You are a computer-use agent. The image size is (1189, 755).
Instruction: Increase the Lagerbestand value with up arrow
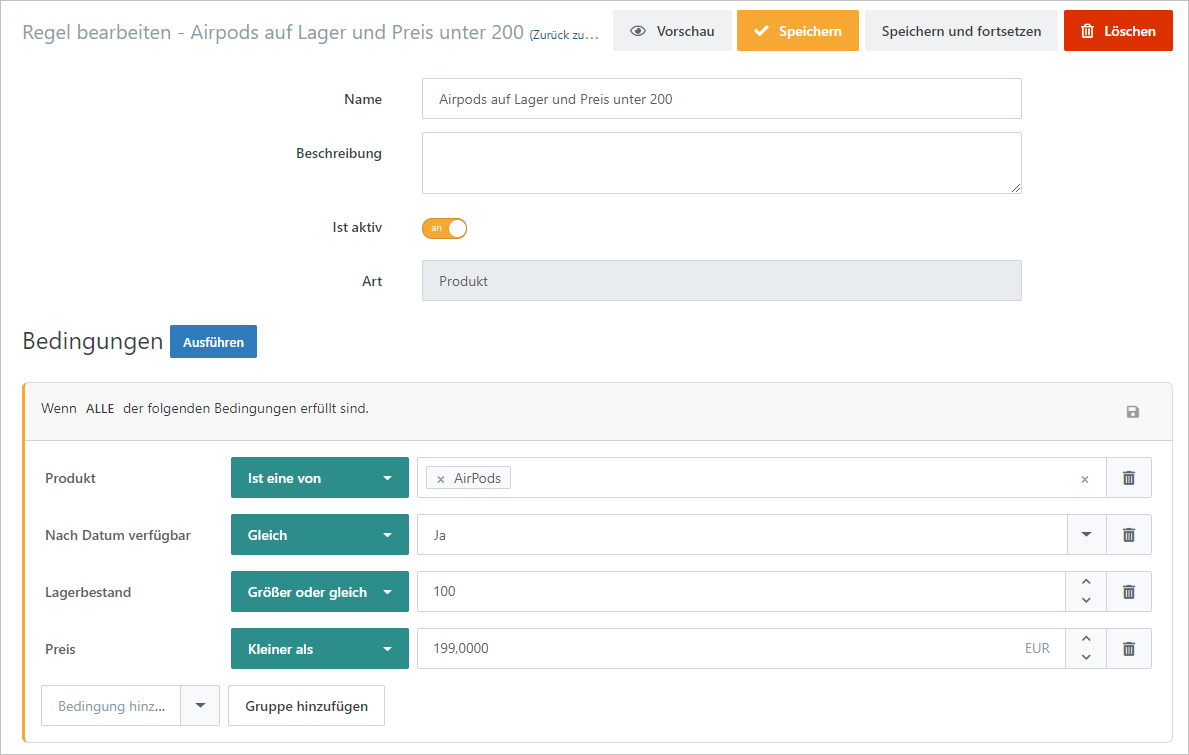click(x=1085, y=583)
